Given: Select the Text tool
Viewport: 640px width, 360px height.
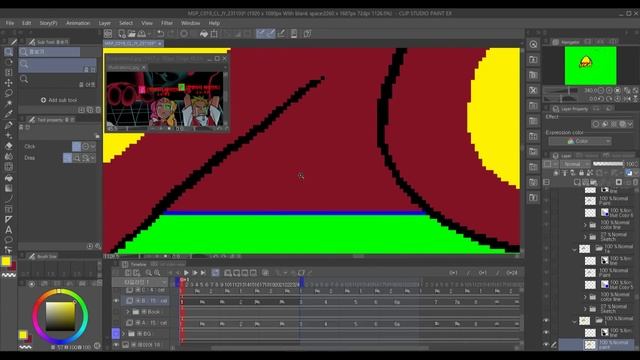Looking at the screenshot, I should (x=8, y=230).
